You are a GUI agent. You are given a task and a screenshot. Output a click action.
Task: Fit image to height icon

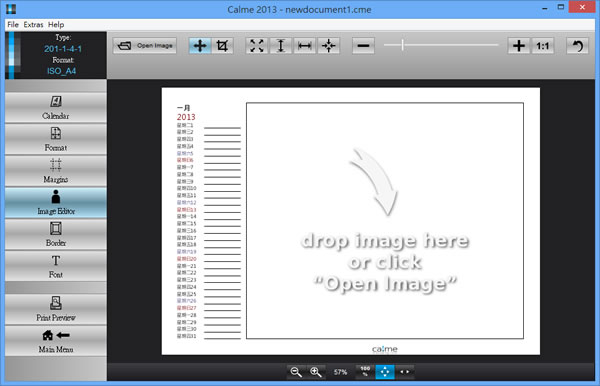[x=280, y=46]
